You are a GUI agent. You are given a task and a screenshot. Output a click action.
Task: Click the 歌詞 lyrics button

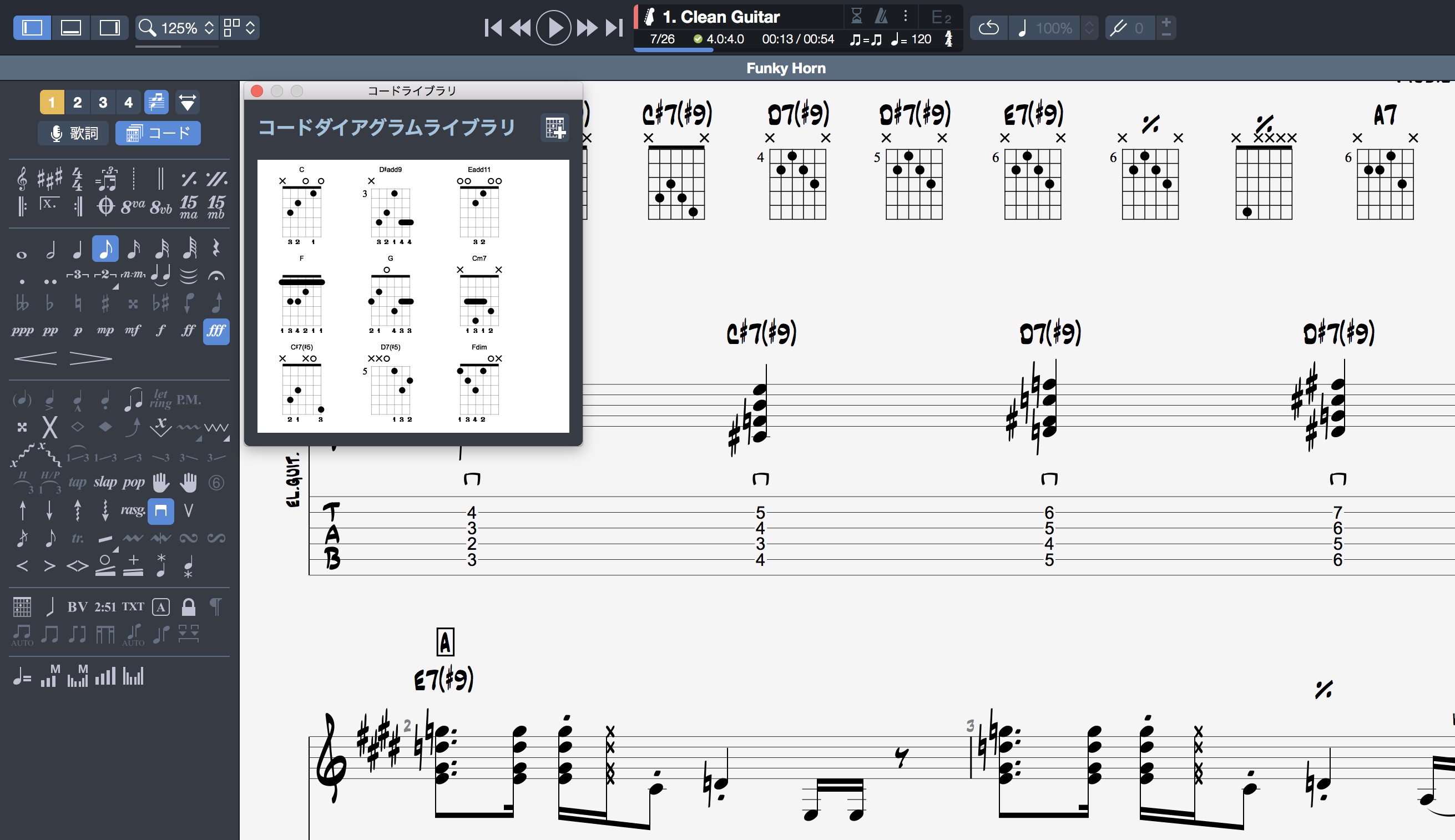click(74, 133)
